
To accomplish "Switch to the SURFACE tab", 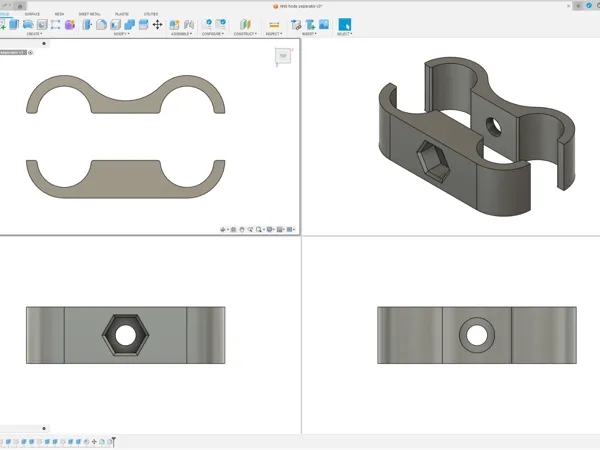I will point(32,14).
